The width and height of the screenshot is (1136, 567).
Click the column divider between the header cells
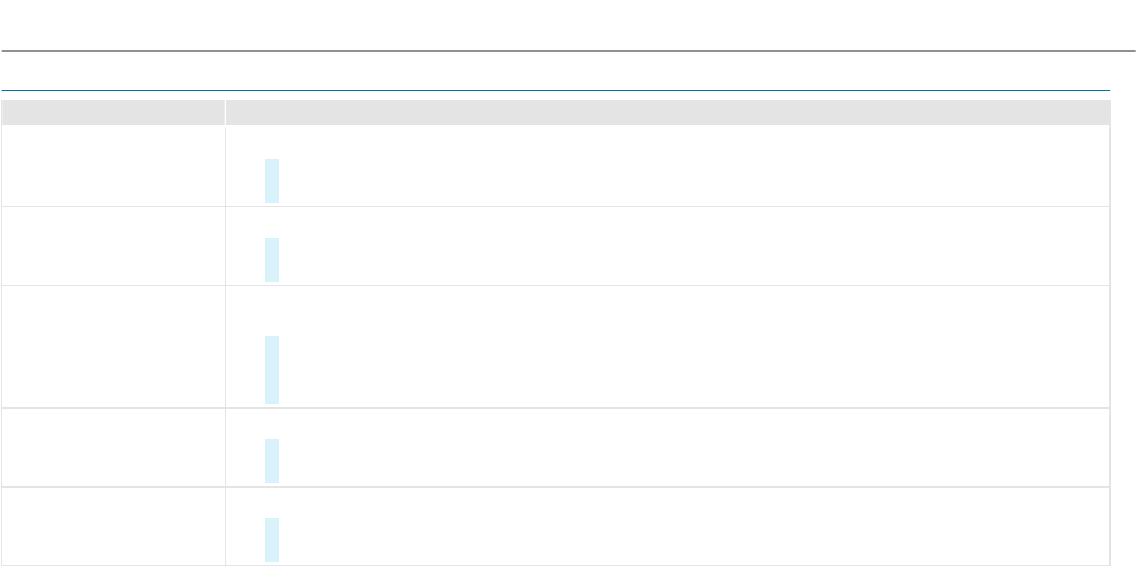(x=225, y=112)
